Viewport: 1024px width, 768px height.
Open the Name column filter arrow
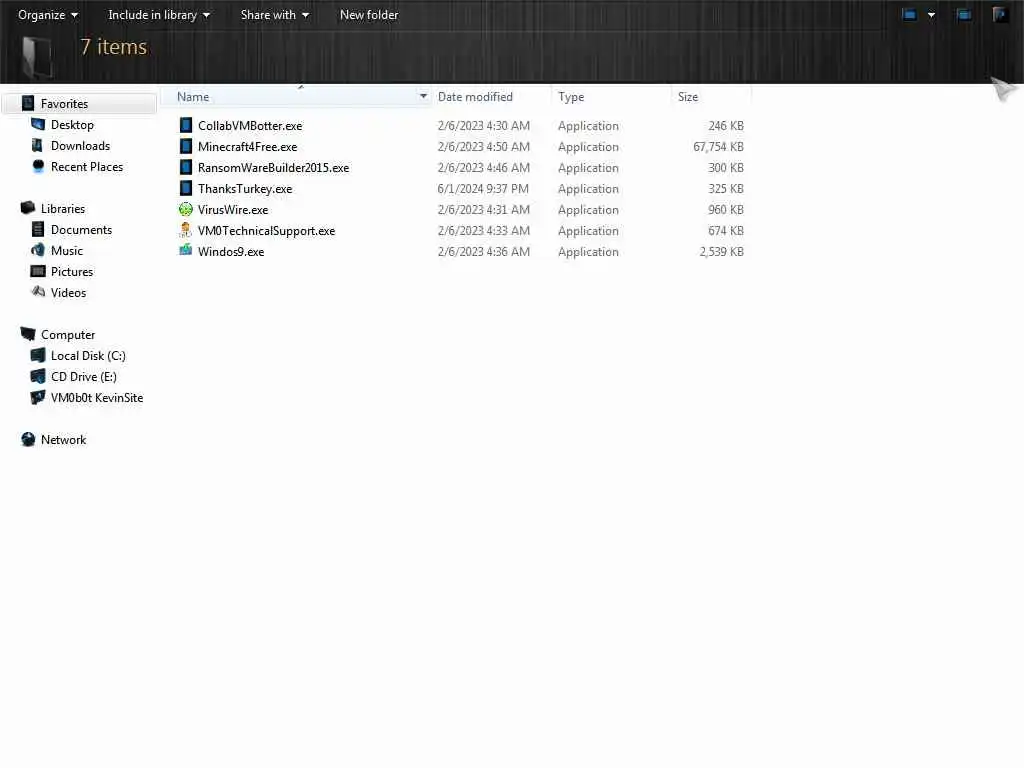423,97
